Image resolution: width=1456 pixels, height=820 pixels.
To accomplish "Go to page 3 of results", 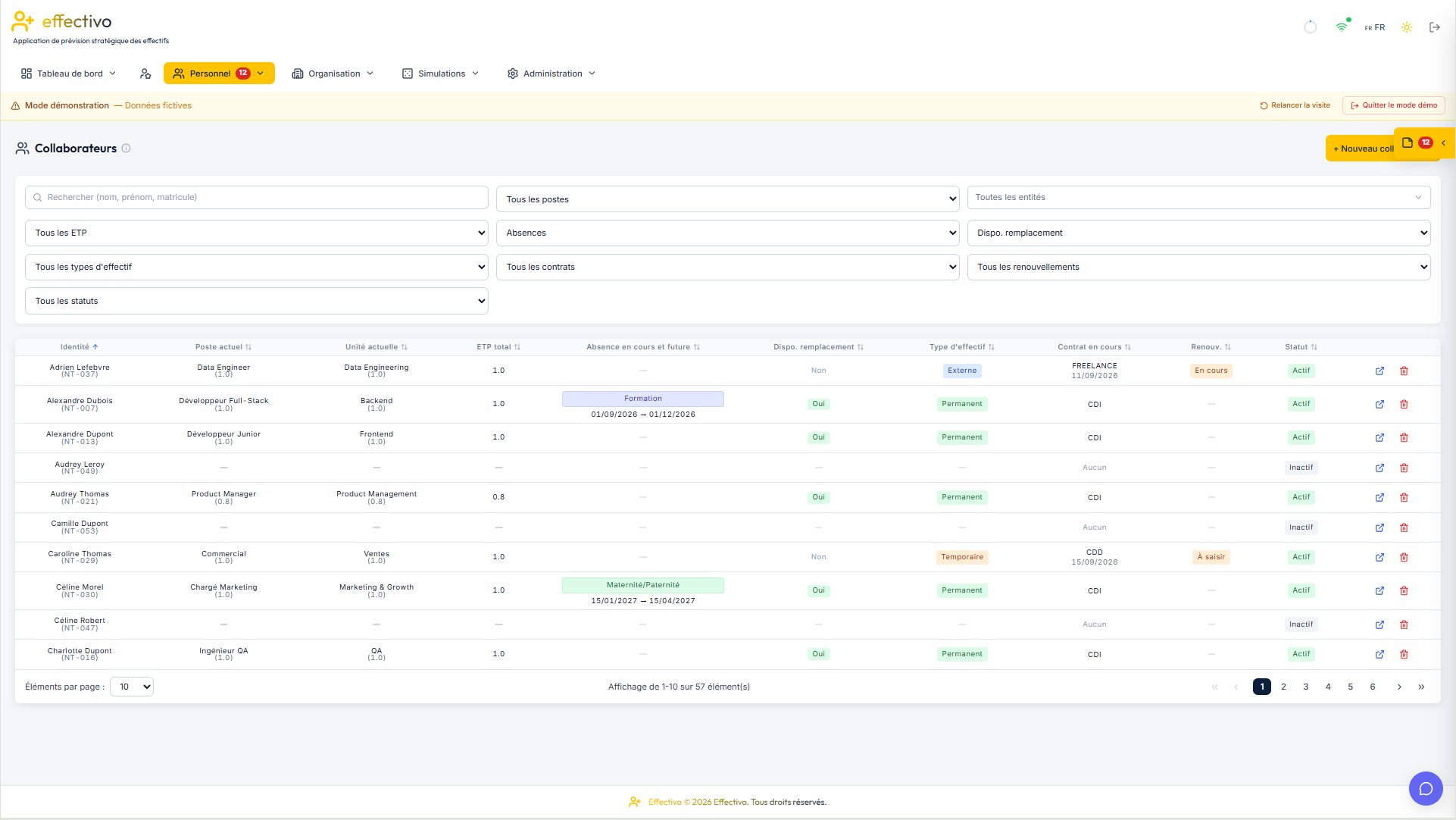I will click(x=1305, y=687).
